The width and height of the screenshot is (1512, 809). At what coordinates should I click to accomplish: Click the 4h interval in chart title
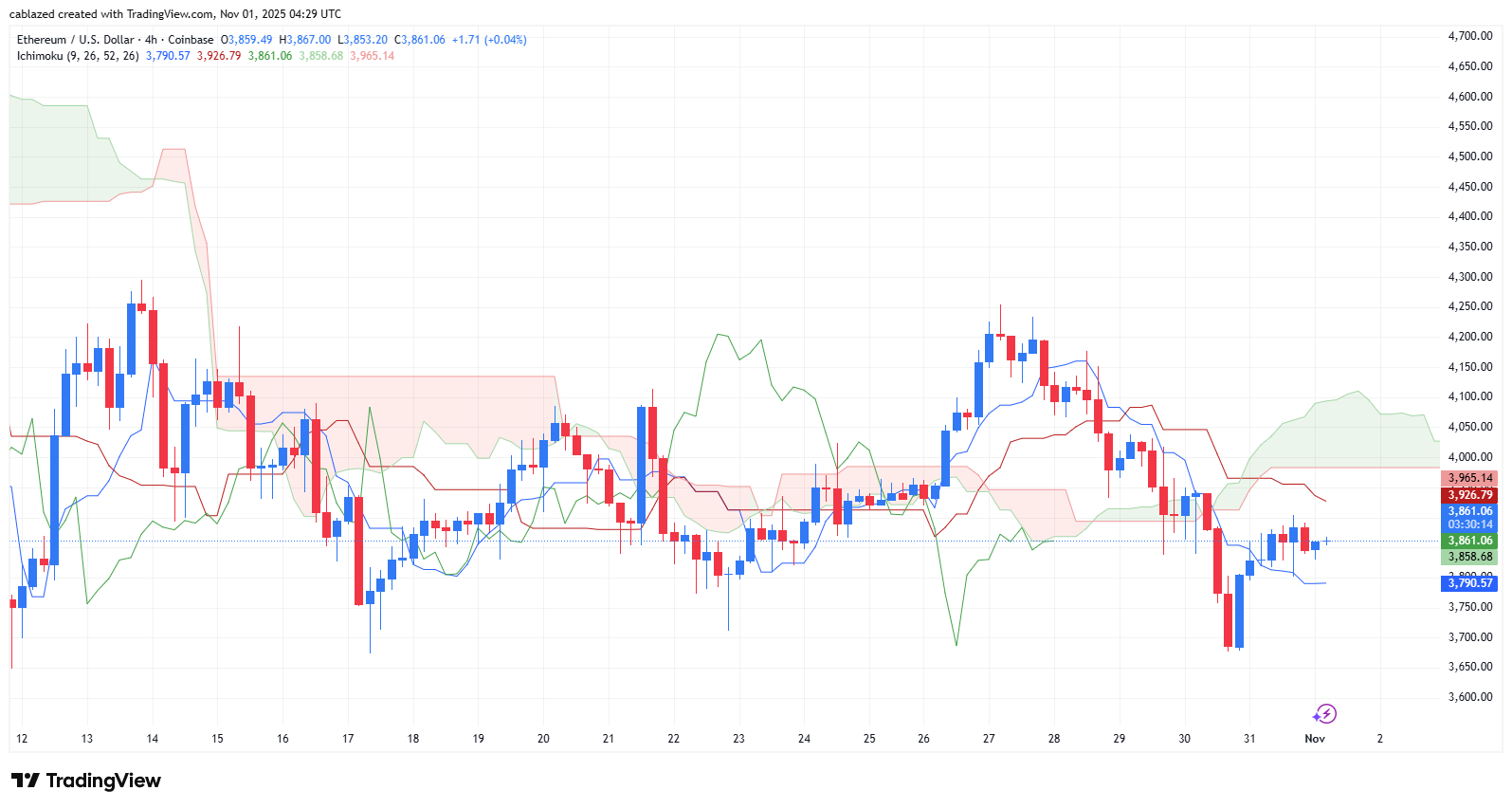click(151, 40)
